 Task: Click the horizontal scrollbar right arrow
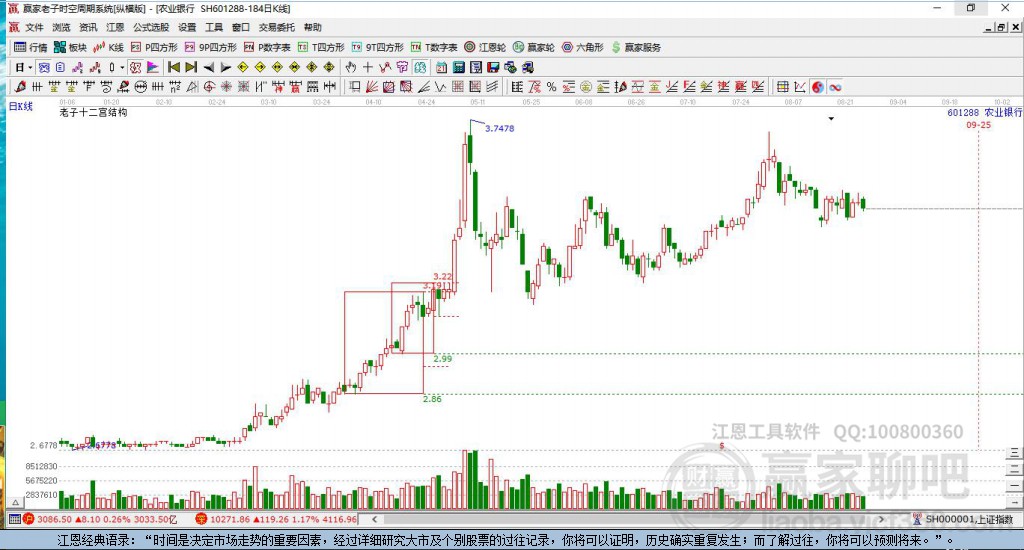881,519
